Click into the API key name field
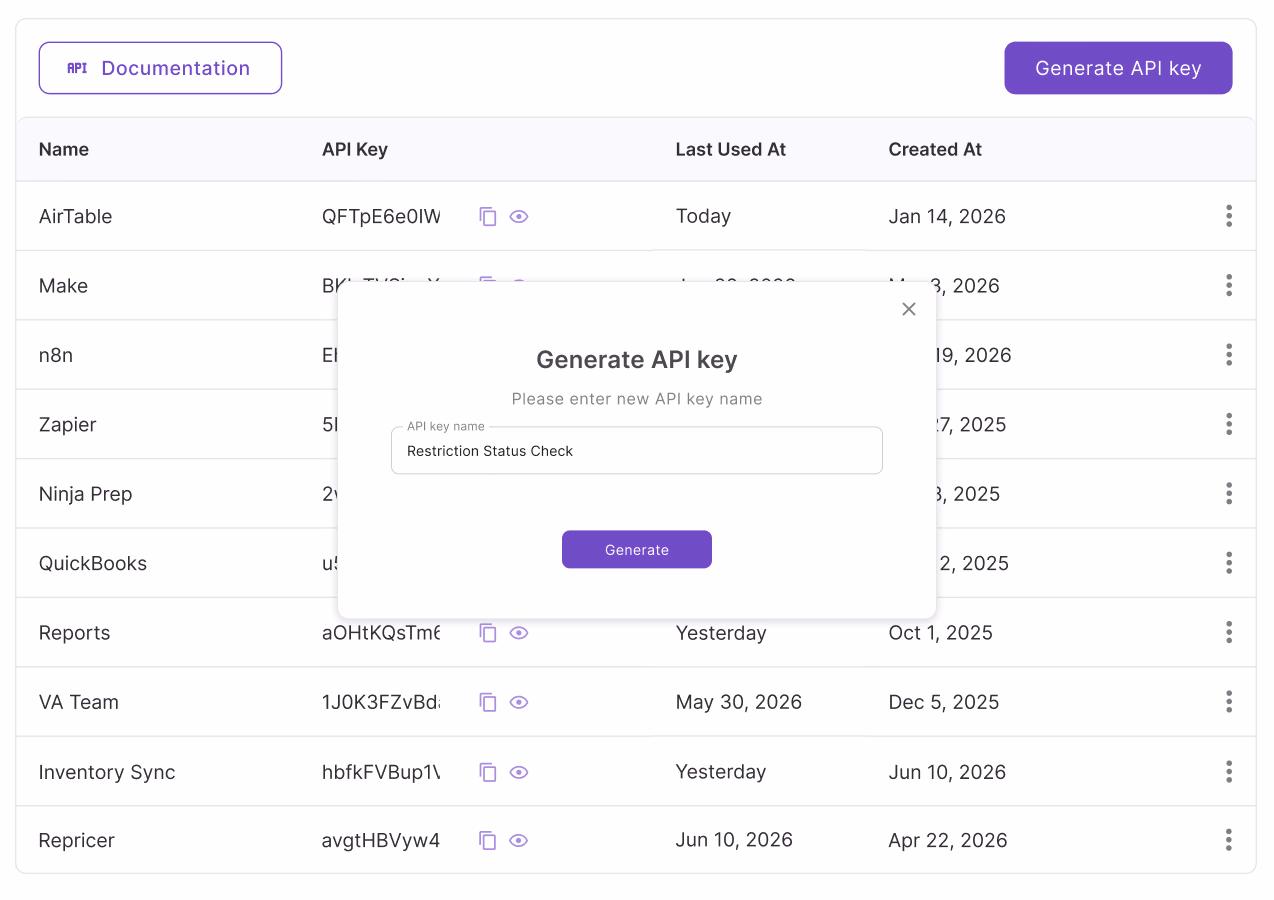This screenshot has height=900, width=1274. (x=637, y=451)
